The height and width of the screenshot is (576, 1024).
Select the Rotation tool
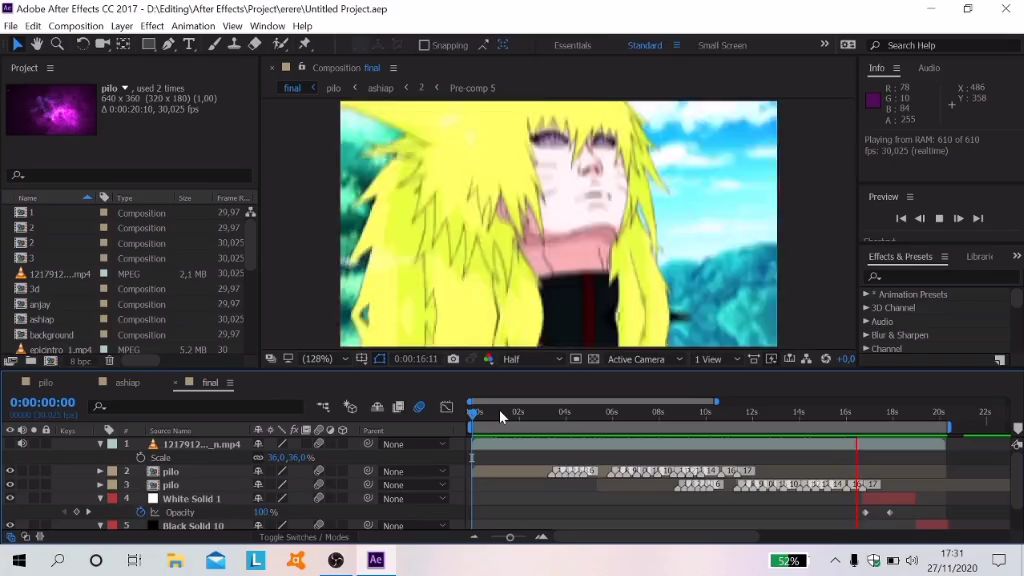click(82, 44)
